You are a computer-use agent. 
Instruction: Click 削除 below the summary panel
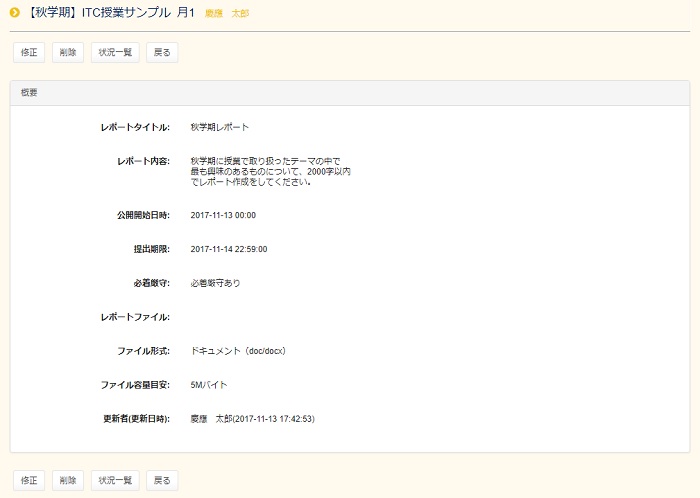click(68, 480)
